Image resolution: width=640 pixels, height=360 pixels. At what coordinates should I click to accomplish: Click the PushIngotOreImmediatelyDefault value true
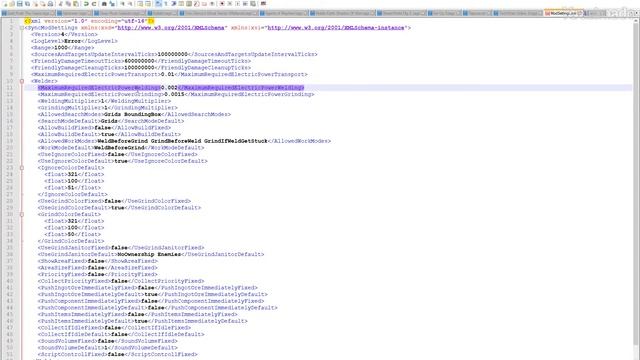click(x=151, y=294)
